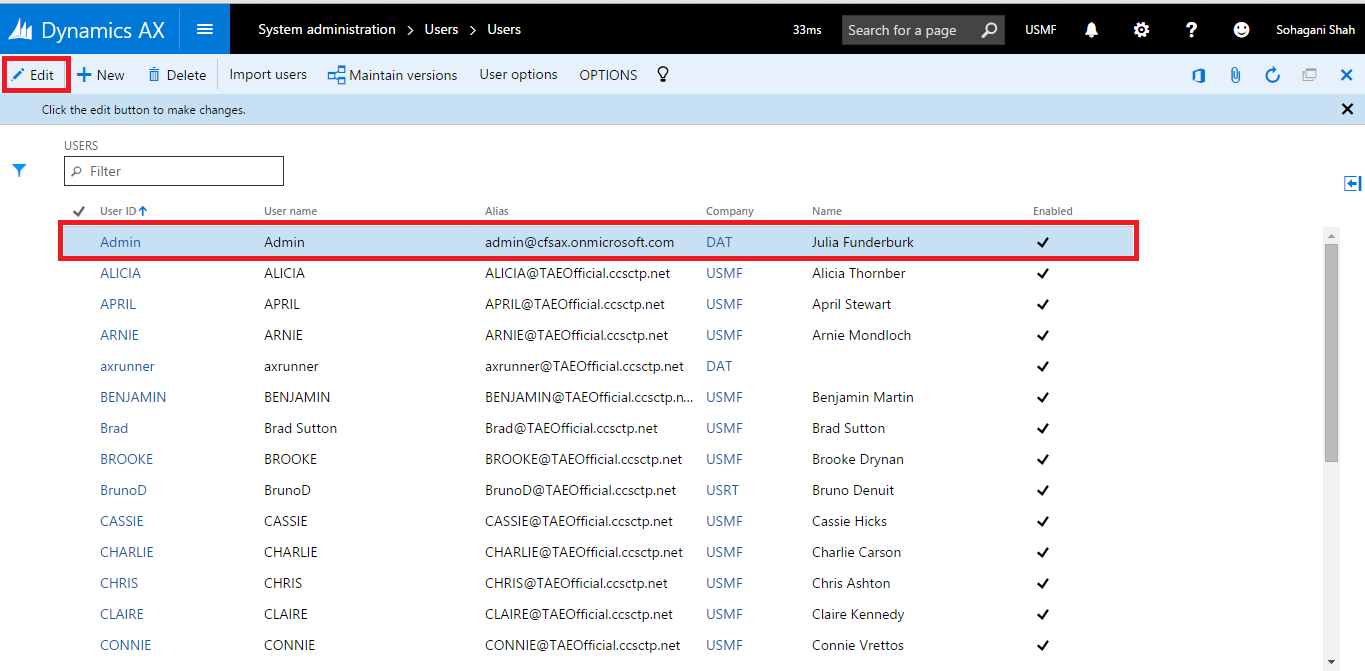Click New to add user
This screenshot has width=1365, height=671.
(101, 75)
